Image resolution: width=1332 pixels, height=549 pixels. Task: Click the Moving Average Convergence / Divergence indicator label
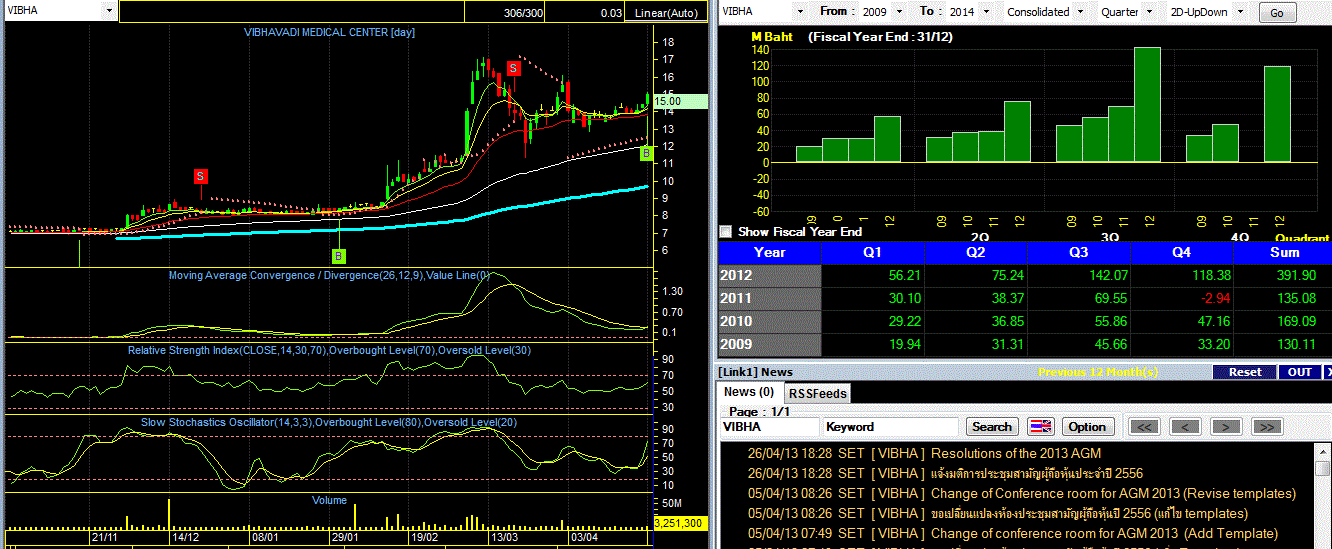pyautogui.click(x=329, y=275)
